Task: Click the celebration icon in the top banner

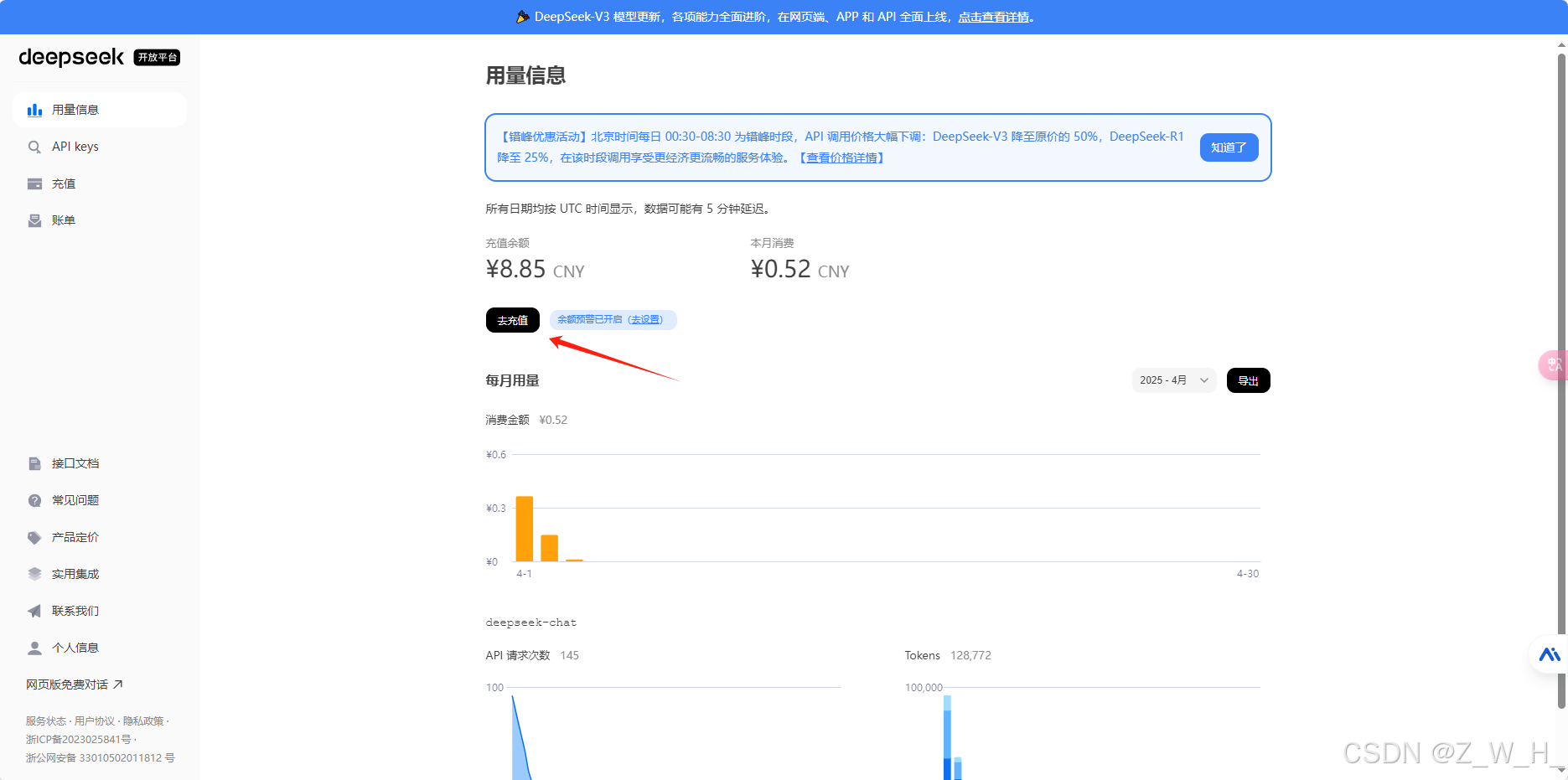Action: tap(522, 17)
